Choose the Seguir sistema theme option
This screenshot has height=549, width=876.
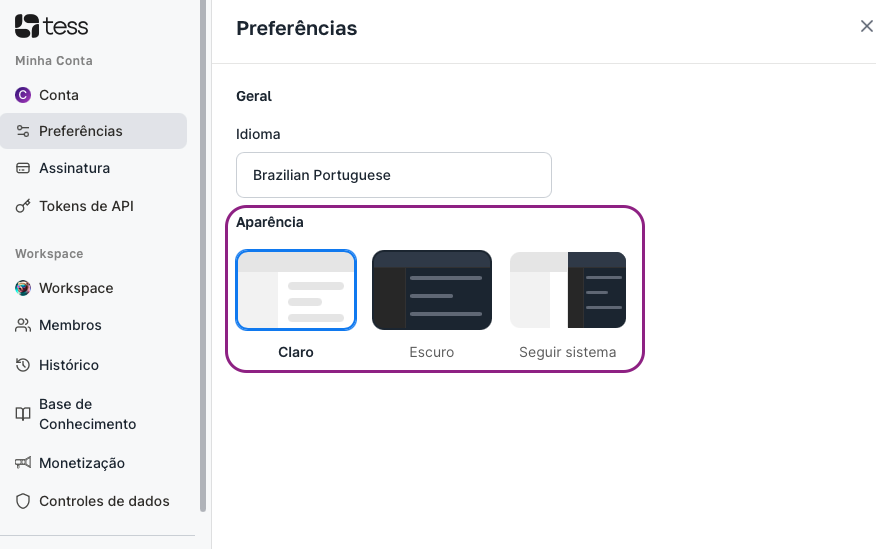(568, 304)
